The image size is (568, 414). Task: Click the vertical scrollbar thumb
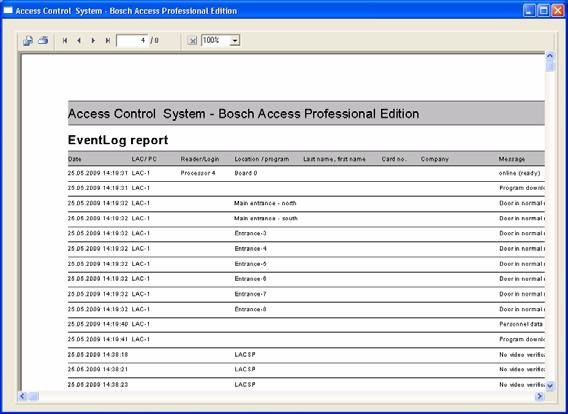(x=550, y=66)
